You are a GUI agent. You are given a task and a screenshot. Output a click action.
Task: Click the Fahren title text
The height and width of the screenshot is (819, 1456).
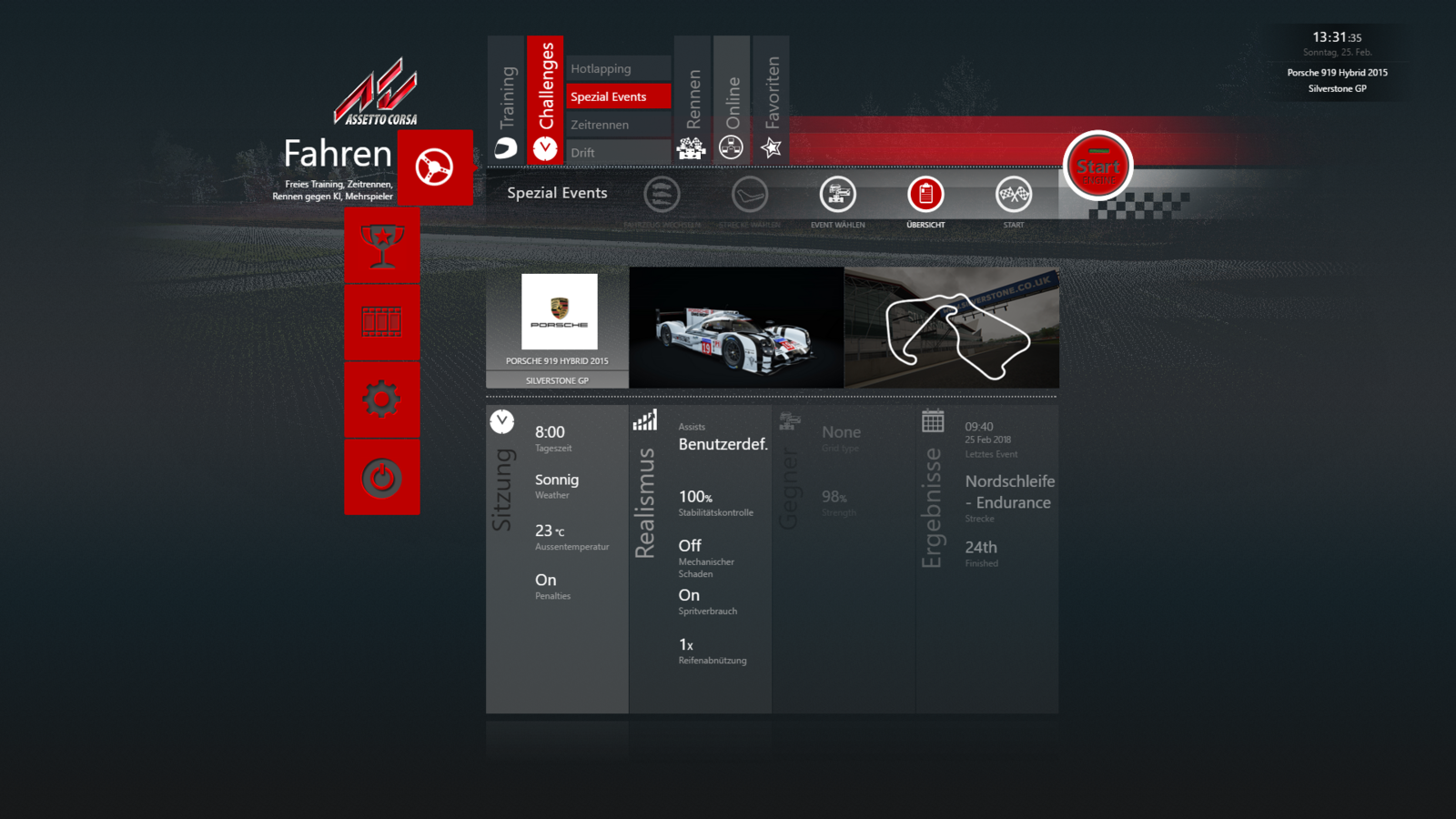(x=338, y=154)
